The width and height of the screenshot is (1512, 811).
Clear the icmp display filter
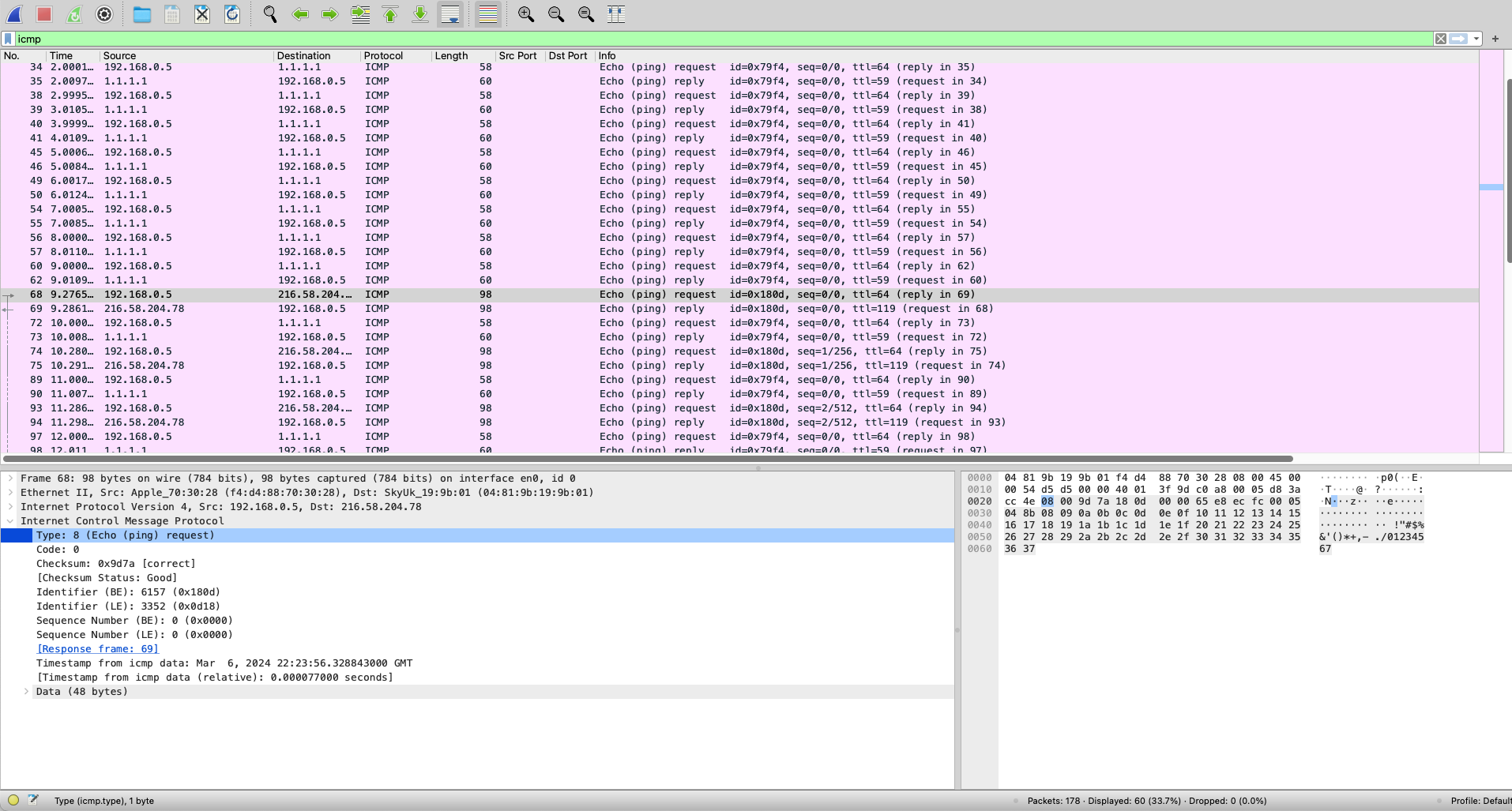1441,39
